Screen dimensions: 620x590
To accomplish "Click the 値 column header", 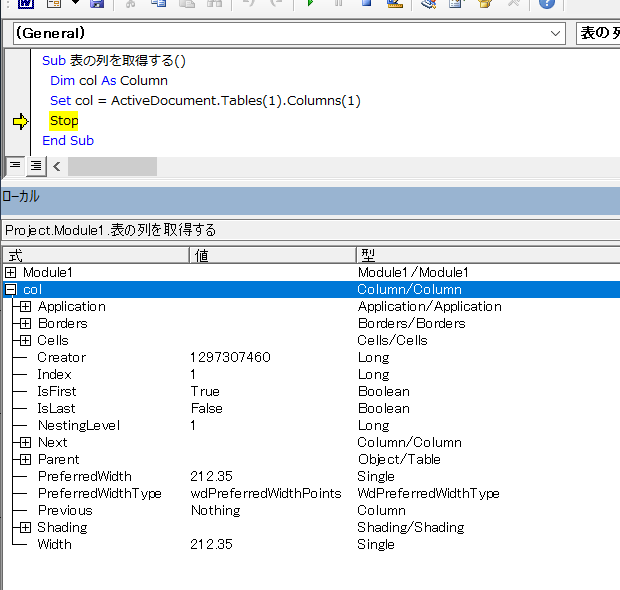I will point(273,255).
